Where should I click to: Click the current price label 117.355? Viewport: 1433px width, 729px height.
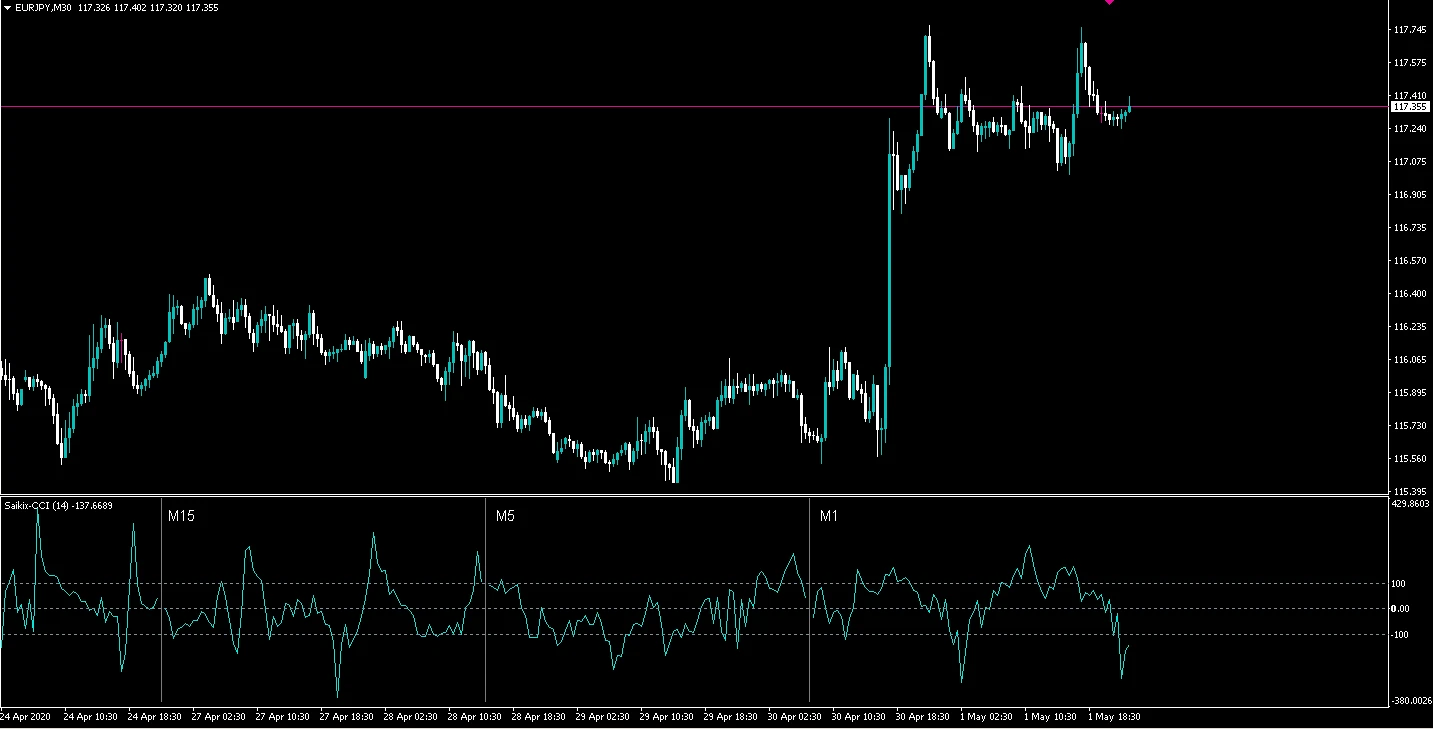point(1410,106)
